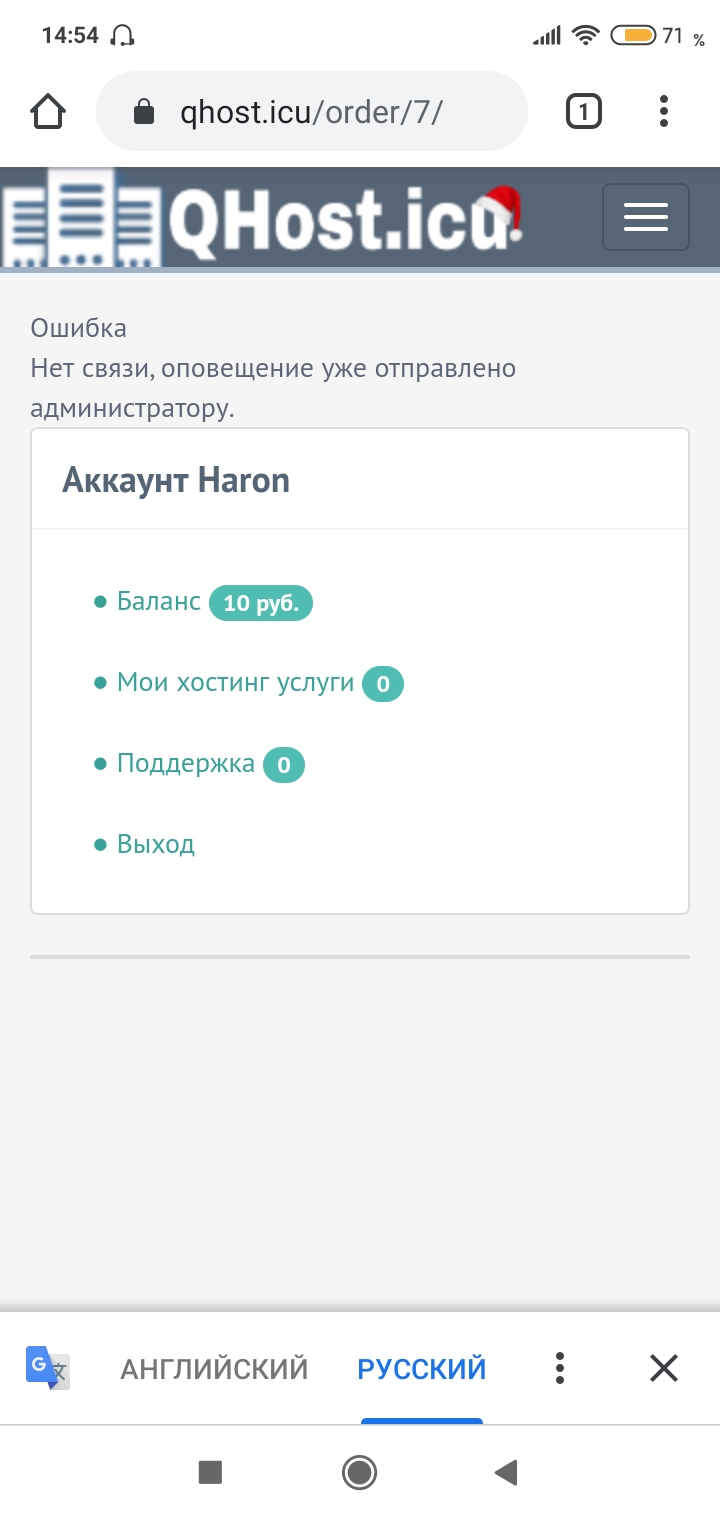Screen dimensions: 720x1520
Task: Open the Баланс link
Action: tap(159, 601)
